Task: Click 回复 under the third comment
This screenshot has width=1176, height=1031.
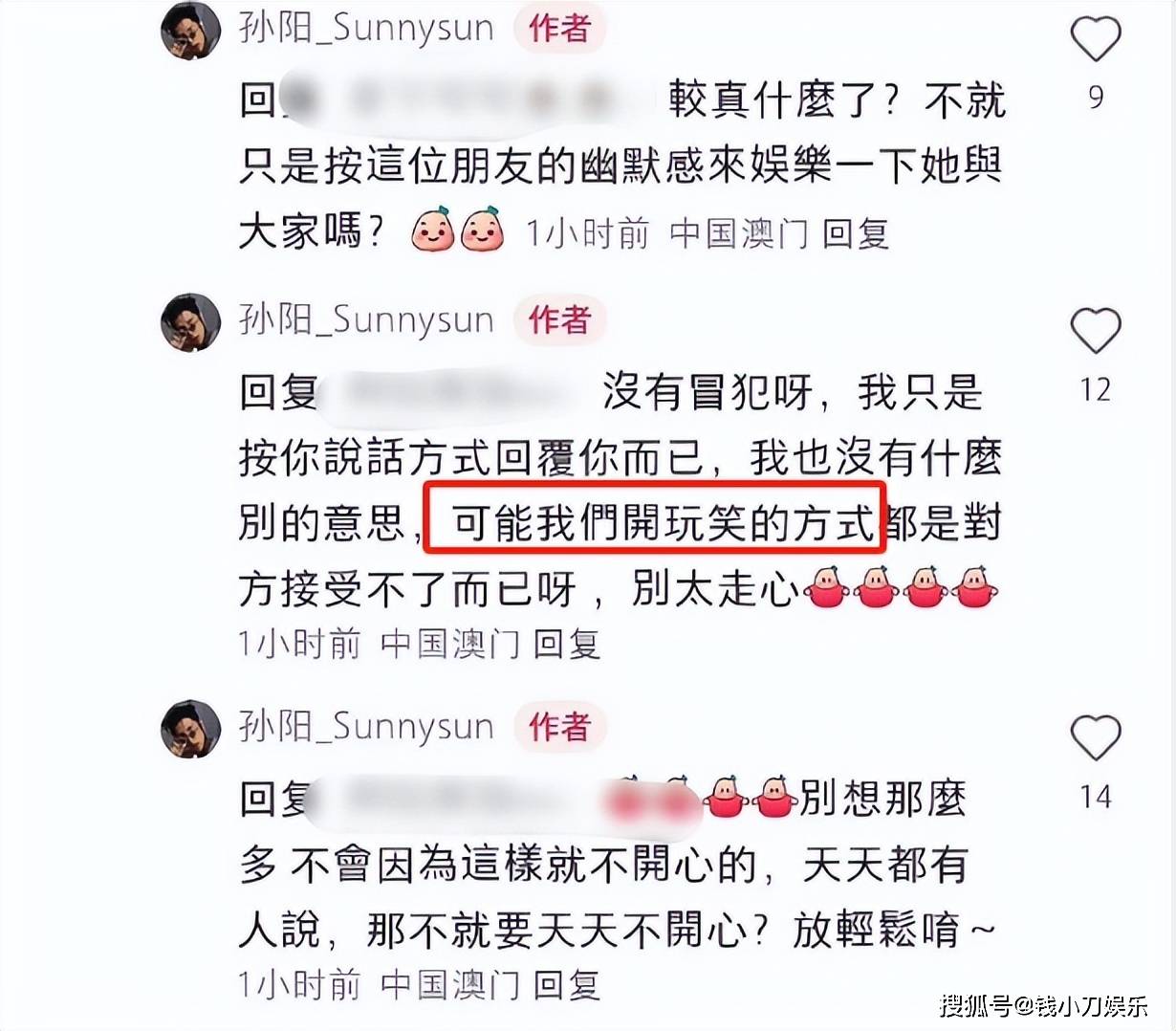Action: (566, 984)
